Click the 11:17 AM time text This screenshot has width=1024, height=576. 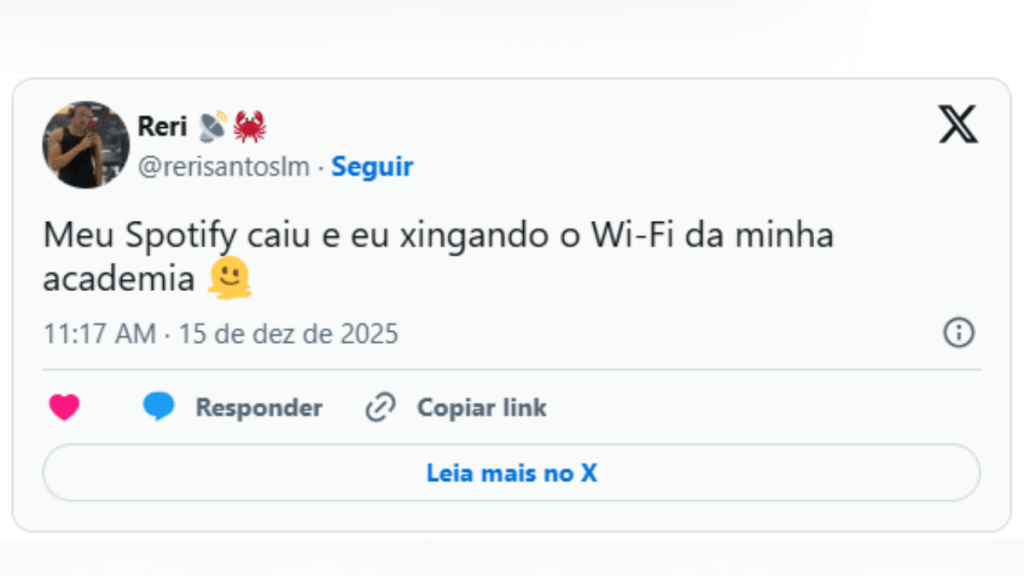point(99,334)
